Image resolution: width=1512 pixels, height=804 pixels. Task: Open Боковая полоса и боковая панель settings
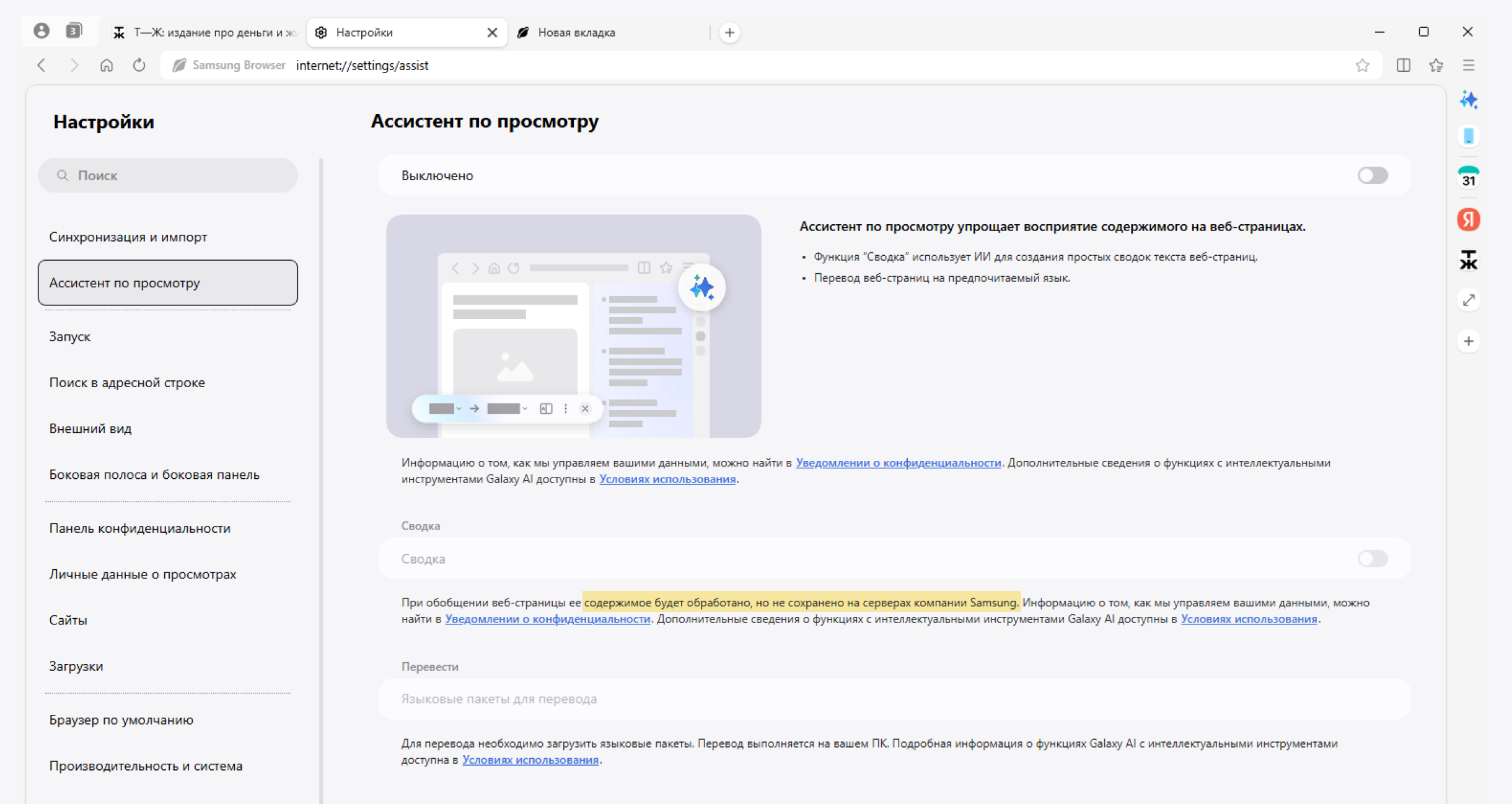click(x=168, y=474)
